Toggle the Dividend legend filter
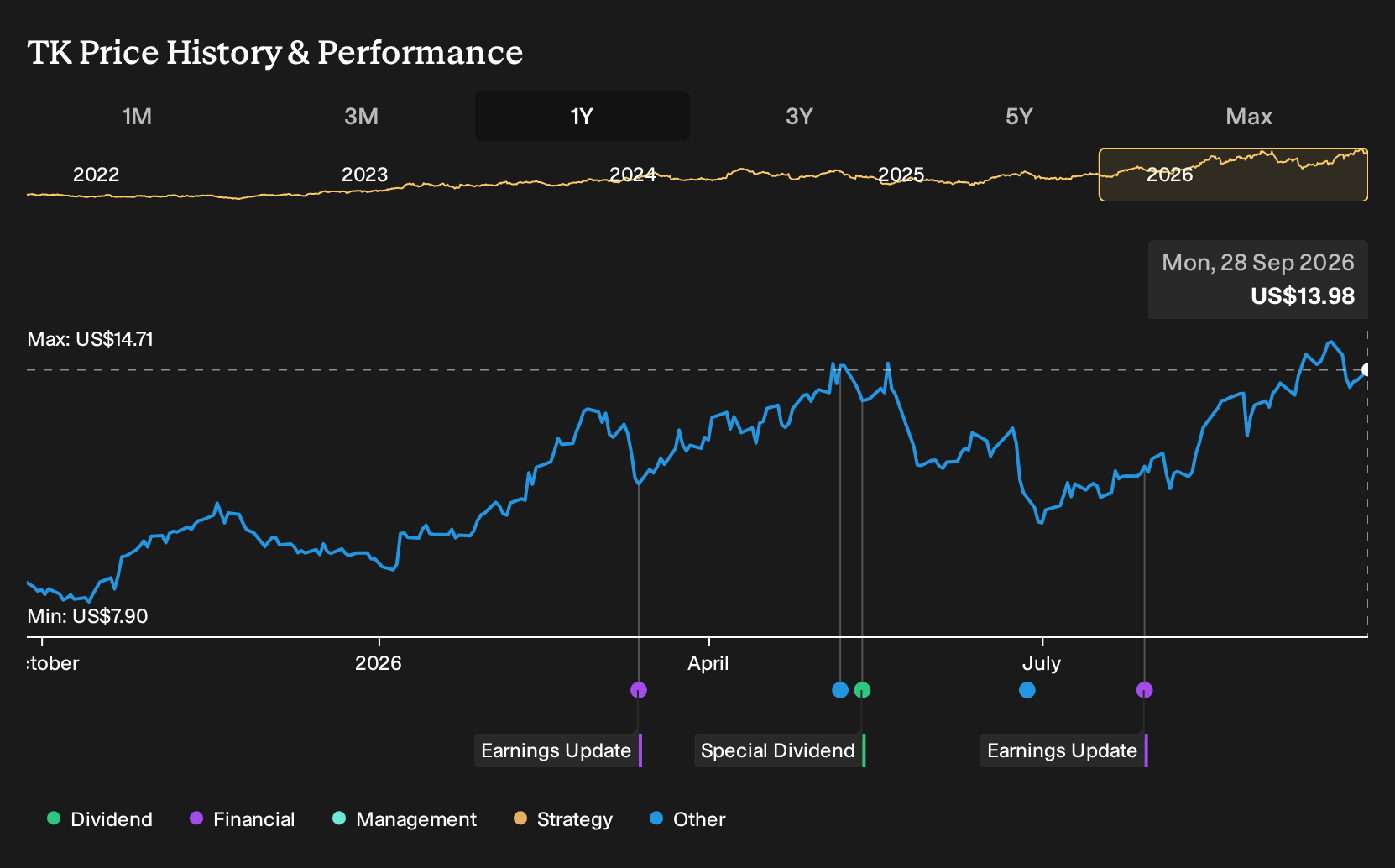 click(x=100, y=819)
